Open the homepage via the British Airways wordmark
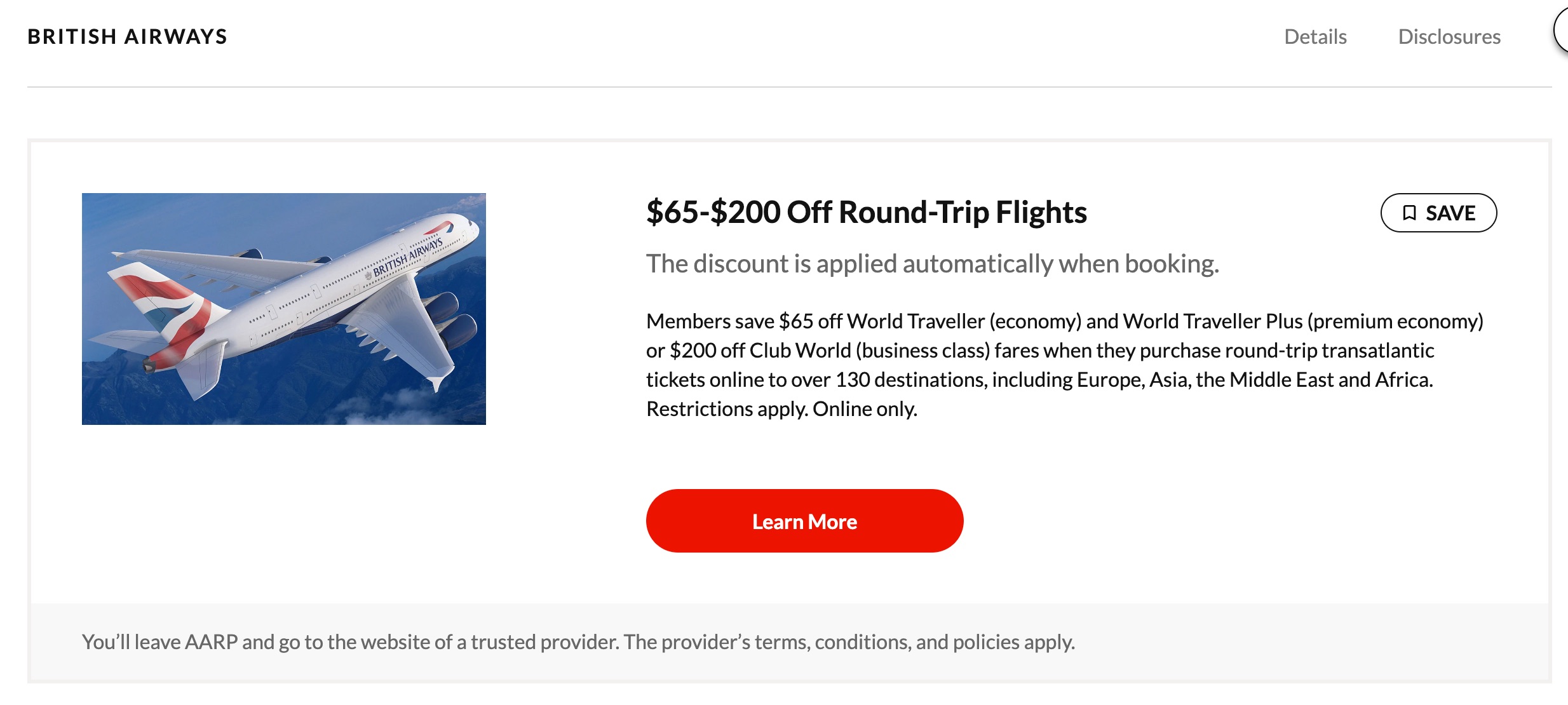Screen dimensions: 1568x705 tap(127, 36)
